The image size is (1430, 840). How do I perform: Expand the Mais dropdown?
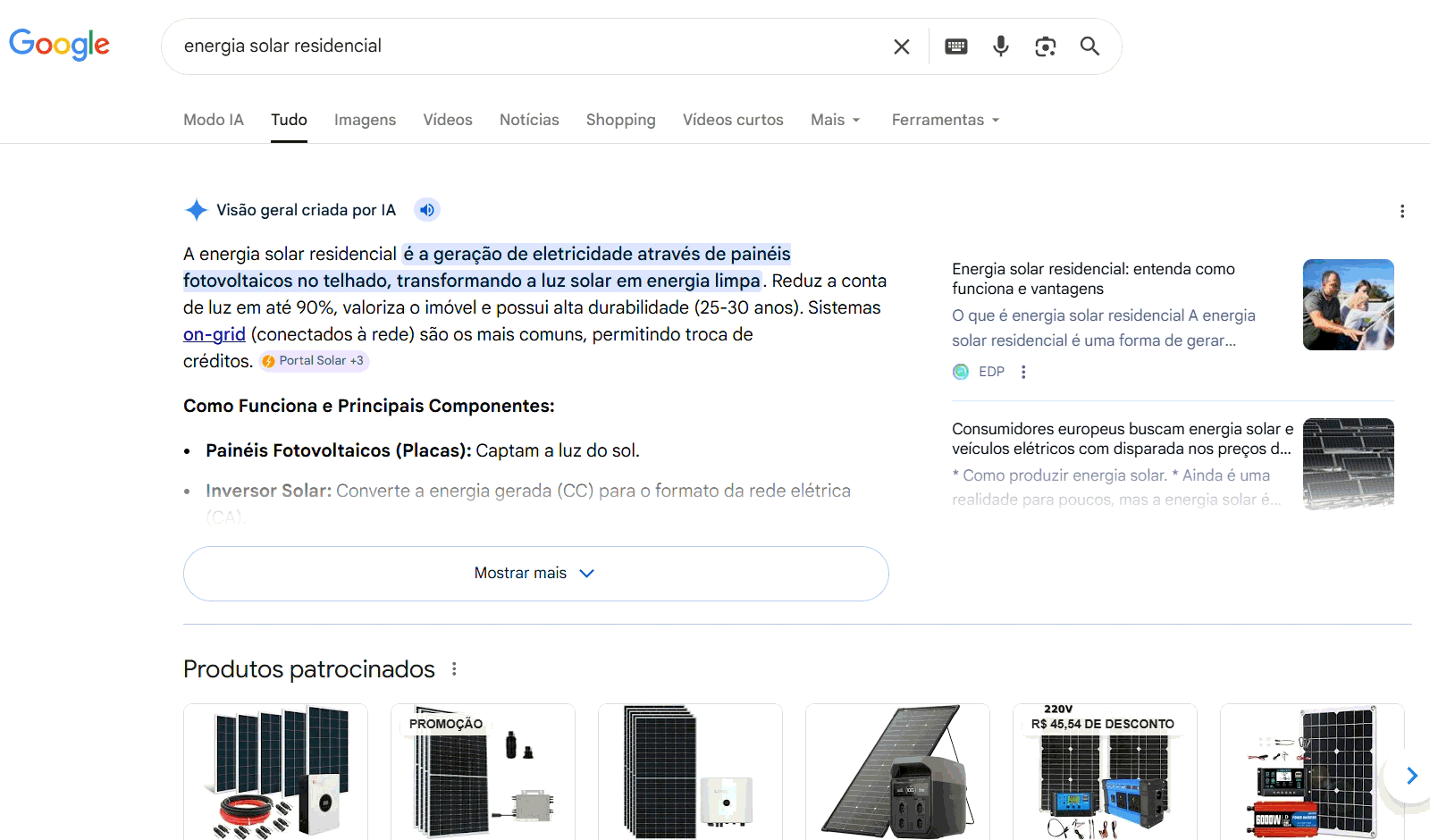coord(835,119)
